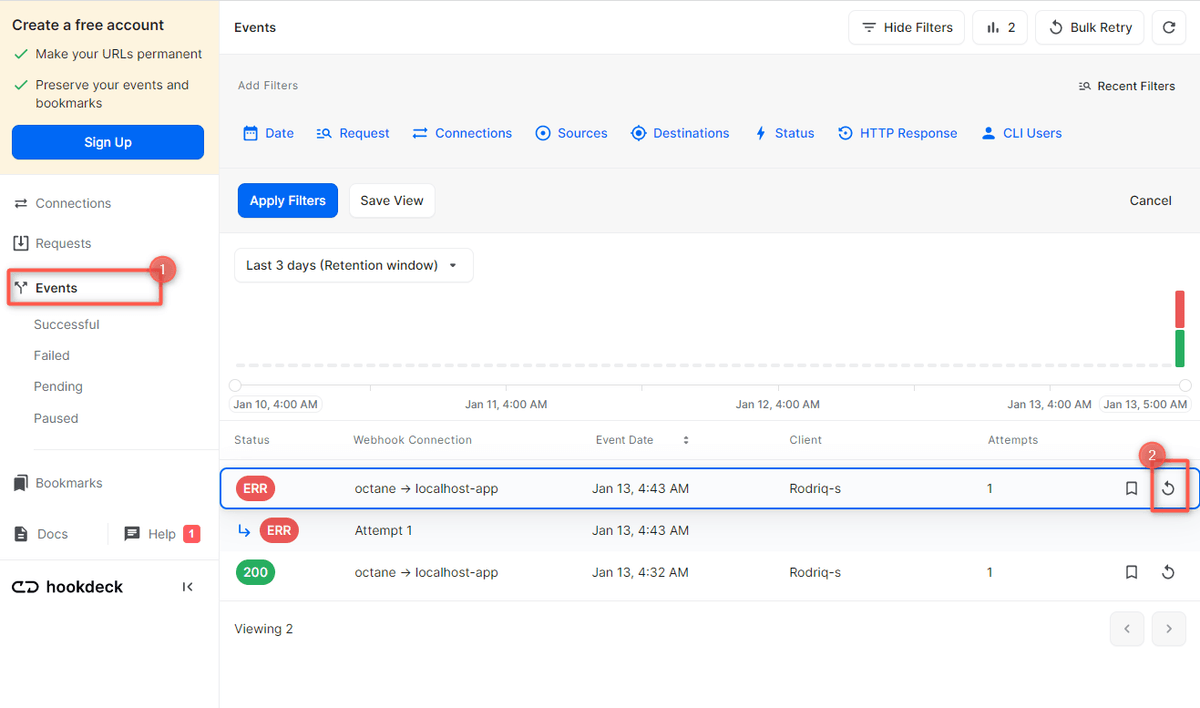Image resolution: width=1200 pixels, height=708 pixels.
Task: Select Failed events in sidebar
Action: point(52,355)
